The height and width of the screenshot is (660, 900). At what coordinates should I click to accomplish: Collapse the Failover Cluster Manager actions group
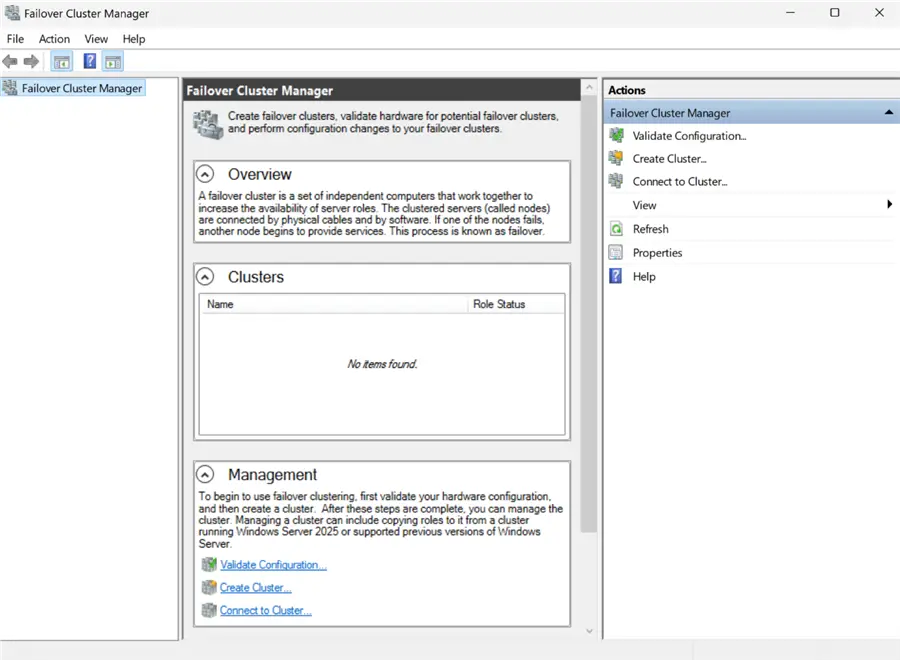coord(889,112)
